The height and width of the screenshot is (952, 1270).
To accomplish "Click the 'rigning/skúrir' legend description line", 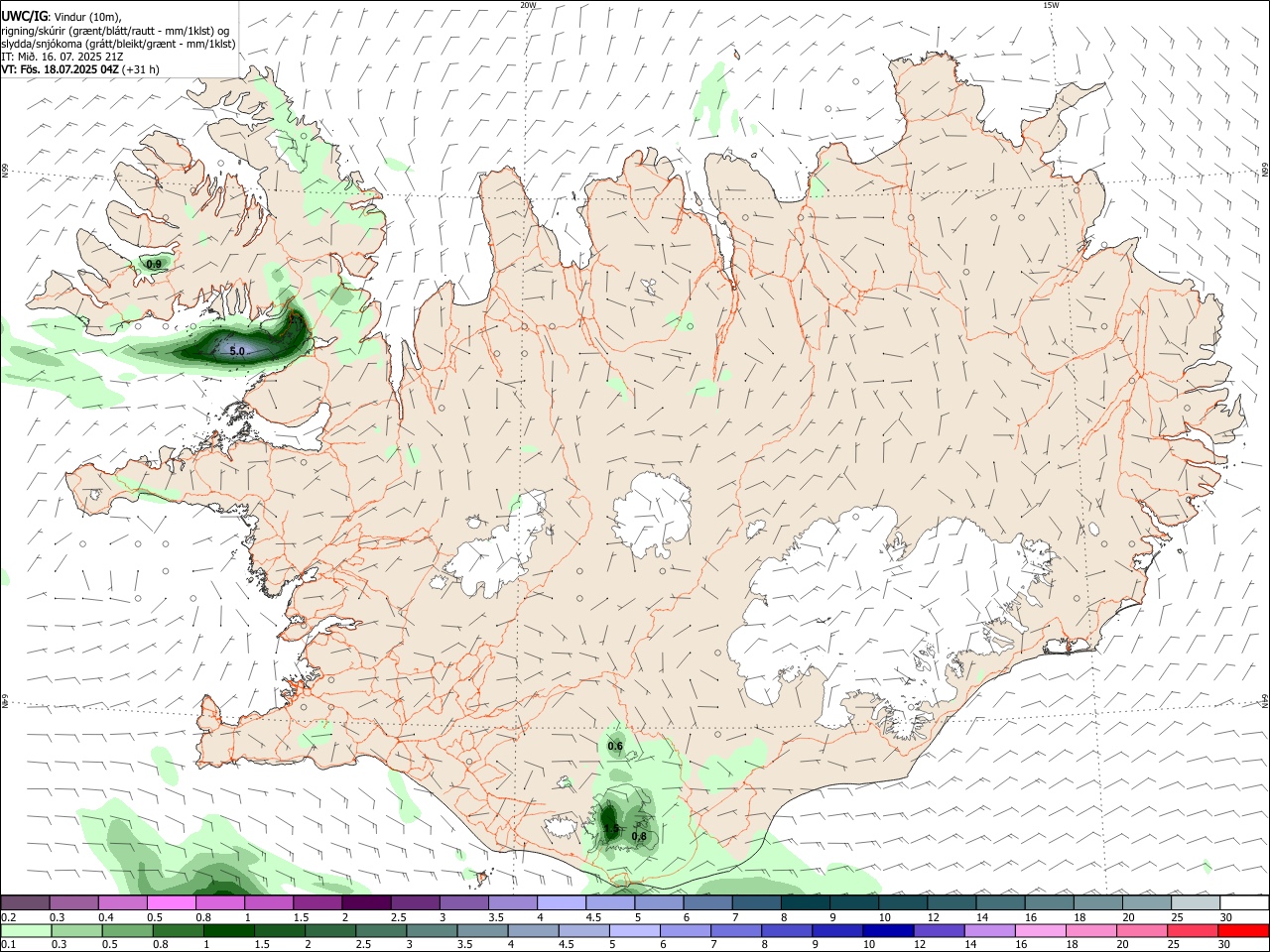I will (115, 30).
